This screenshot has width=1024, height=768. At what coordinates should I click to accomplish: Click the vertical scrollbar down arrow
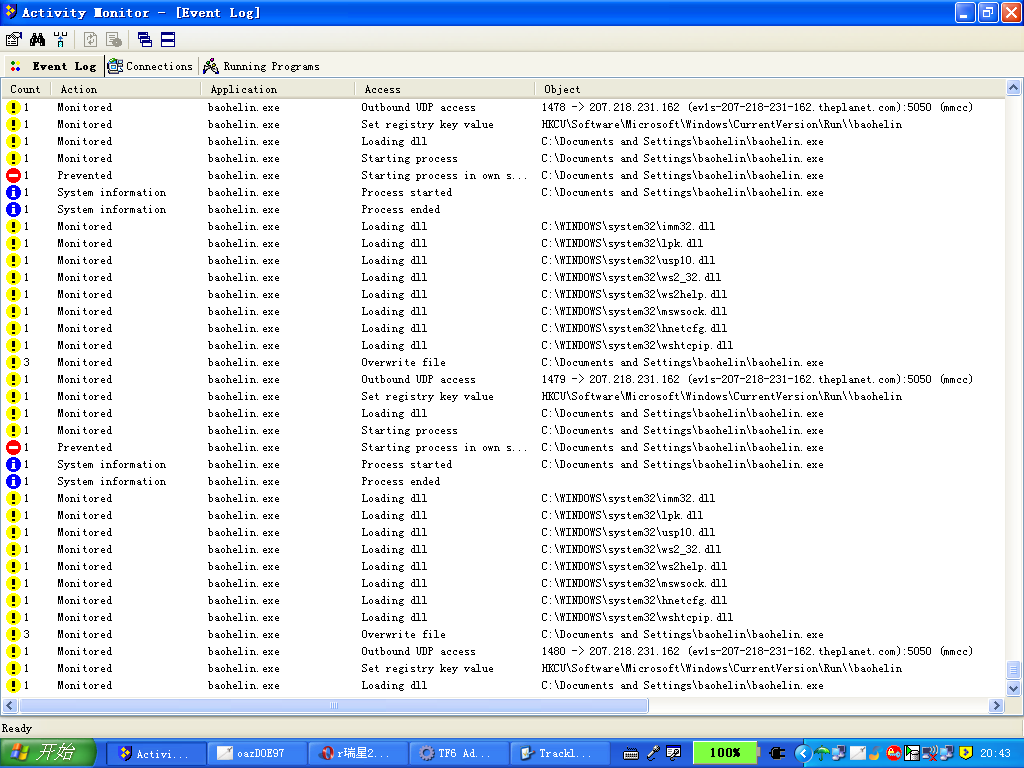tap(1013, 688)
